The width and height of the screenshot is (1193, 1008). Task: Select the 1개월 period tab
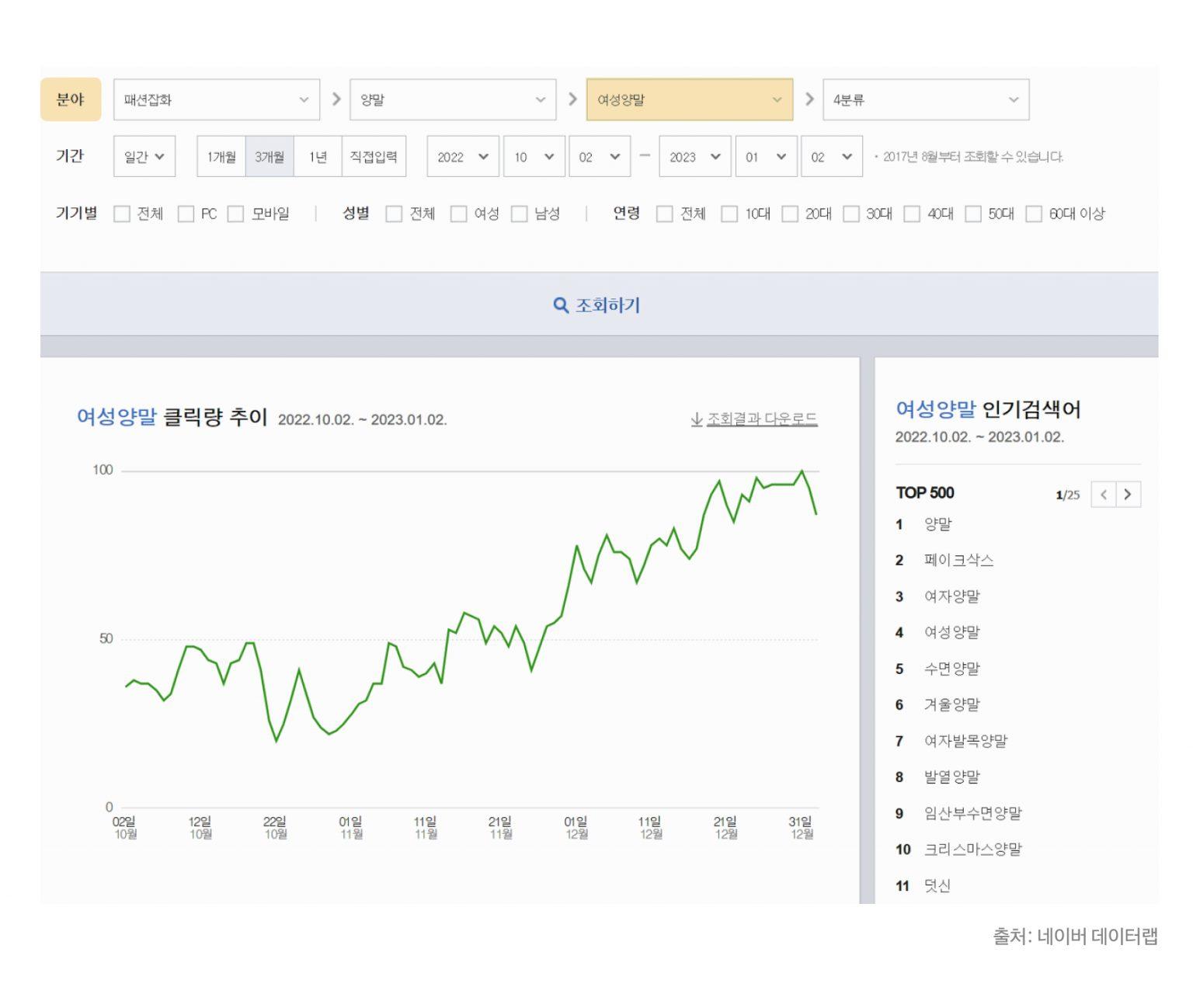click(x=221, y=157)
